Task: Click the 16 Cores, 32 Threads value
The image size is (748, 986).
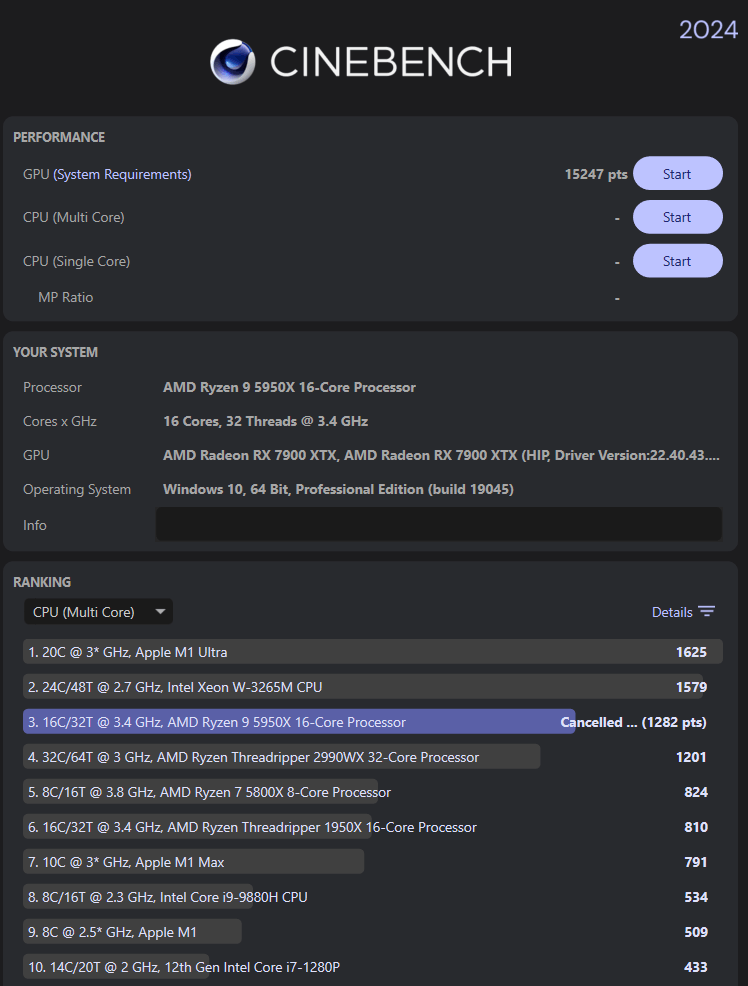Action: 265,421
